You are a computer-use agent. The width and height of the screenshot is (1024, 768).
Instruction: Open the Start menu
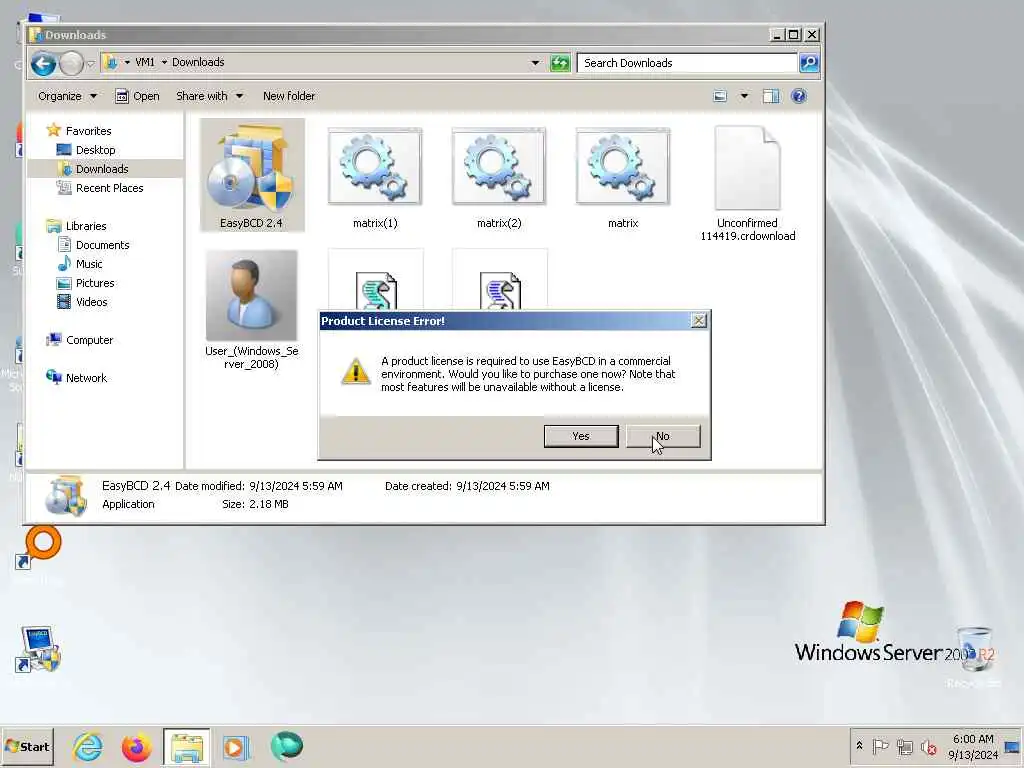click(x=27, y=746)
